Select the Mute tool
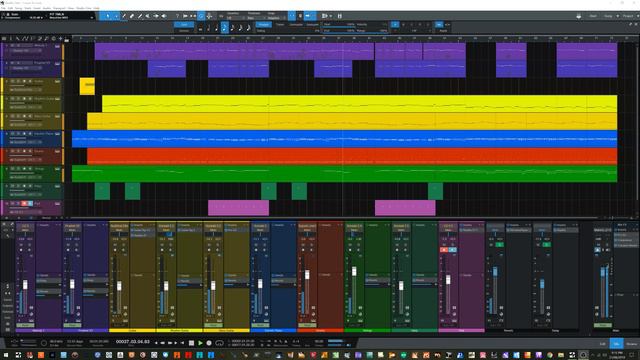This screenshot has width=640, height=360. [x=148, y=16]
